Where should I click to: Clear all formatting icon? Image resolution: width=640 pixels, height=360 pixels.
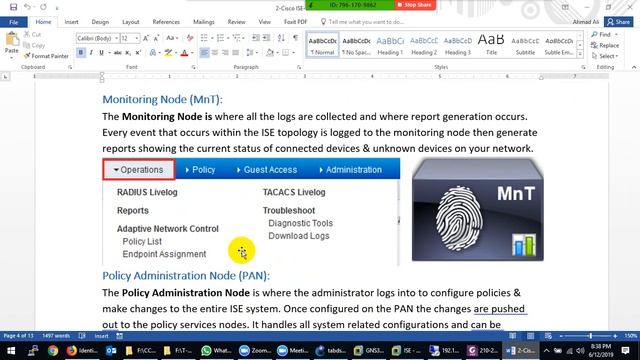pyautogui.click(x=190, y=38)
